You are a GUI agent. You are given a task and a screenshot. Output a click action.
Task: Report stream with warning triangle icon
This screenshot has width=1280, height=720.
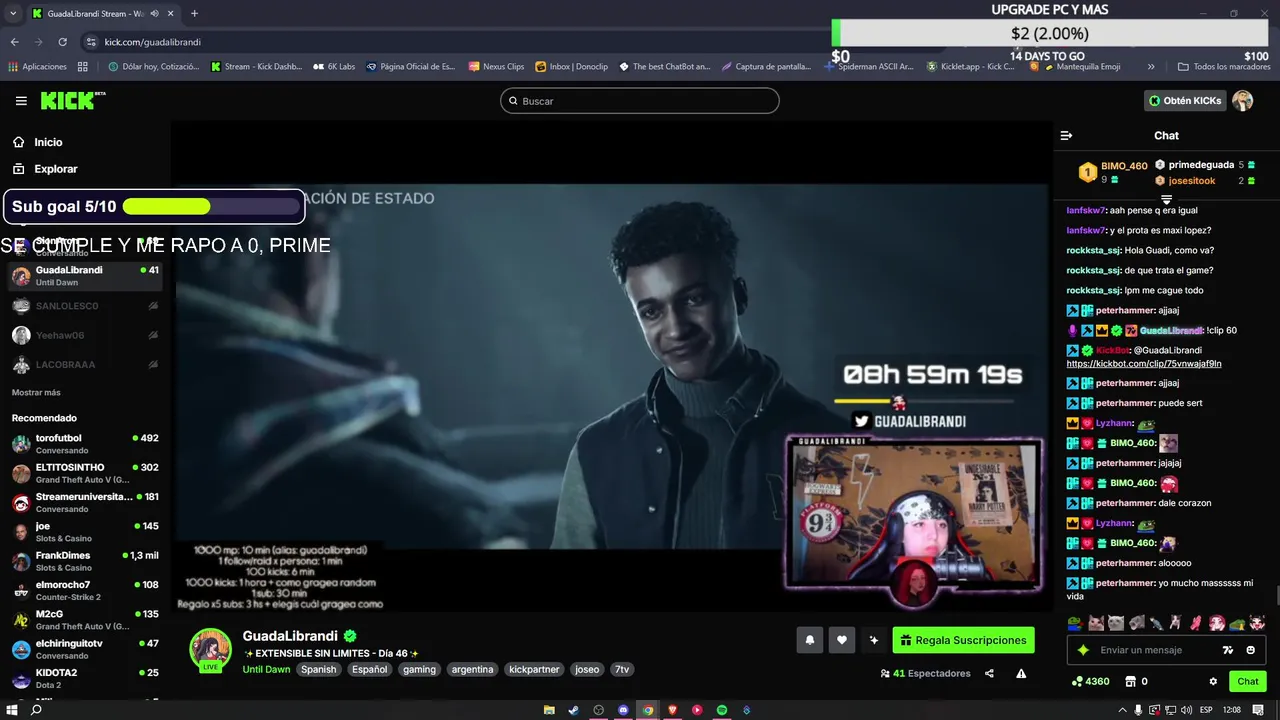tap(1021, 674)
